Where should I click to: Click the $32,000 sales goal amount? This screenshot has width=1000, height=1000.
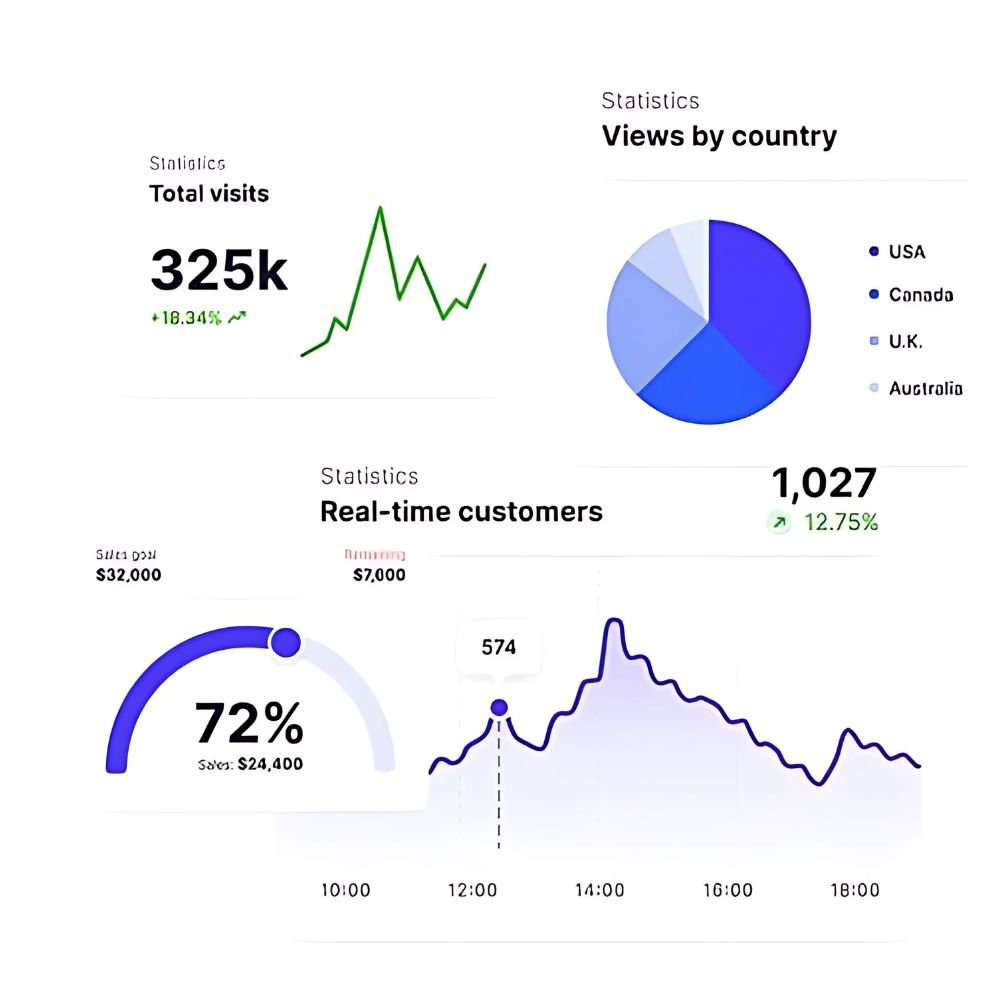(x=127, y=575)
